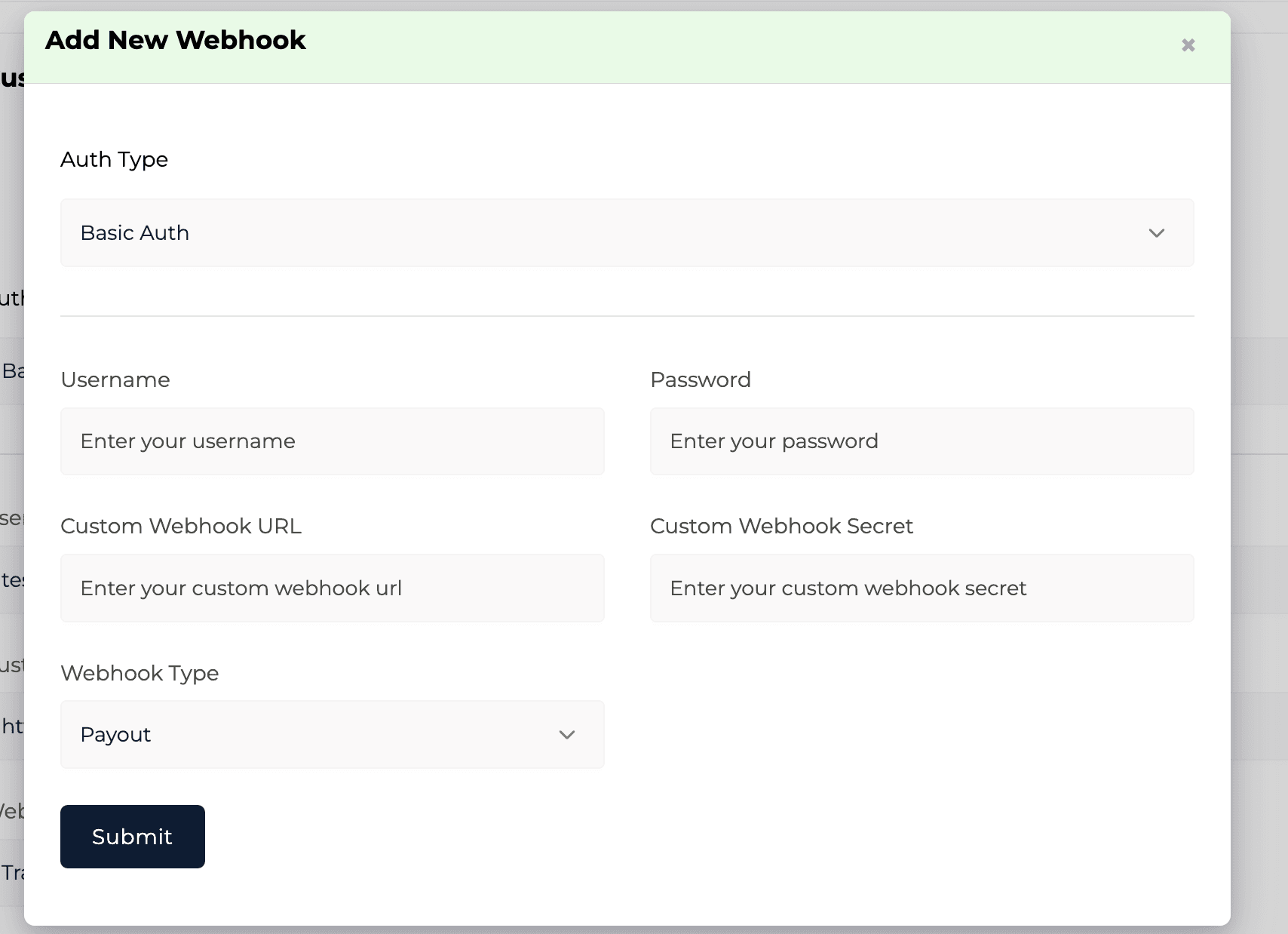Click the Webhook Type label
This screenshot has height=934, width=1288.
click(140, 674)
